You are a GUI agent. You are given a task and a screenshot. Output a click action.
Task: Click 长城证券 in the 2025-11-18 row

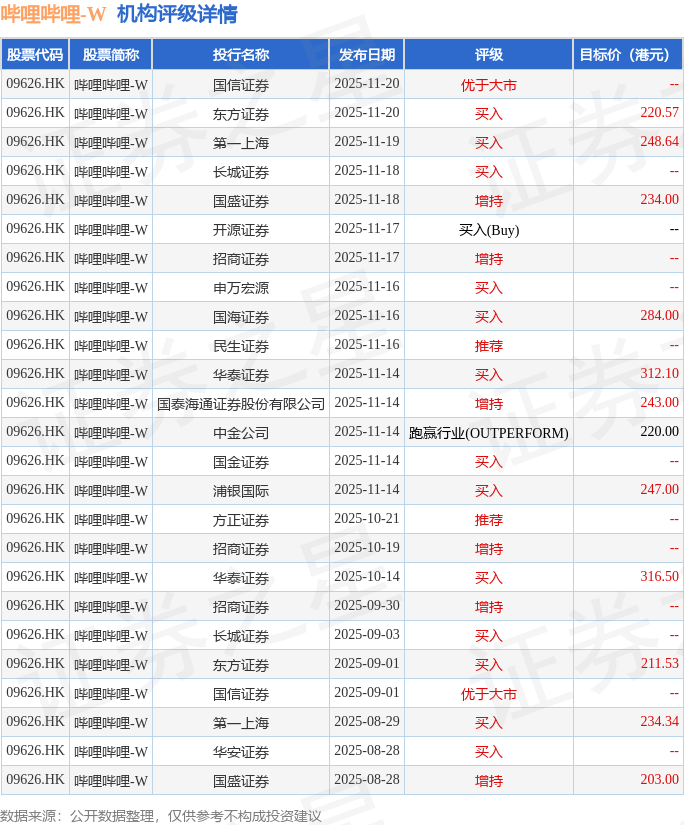pyautogui.click(x=241, y=172)
